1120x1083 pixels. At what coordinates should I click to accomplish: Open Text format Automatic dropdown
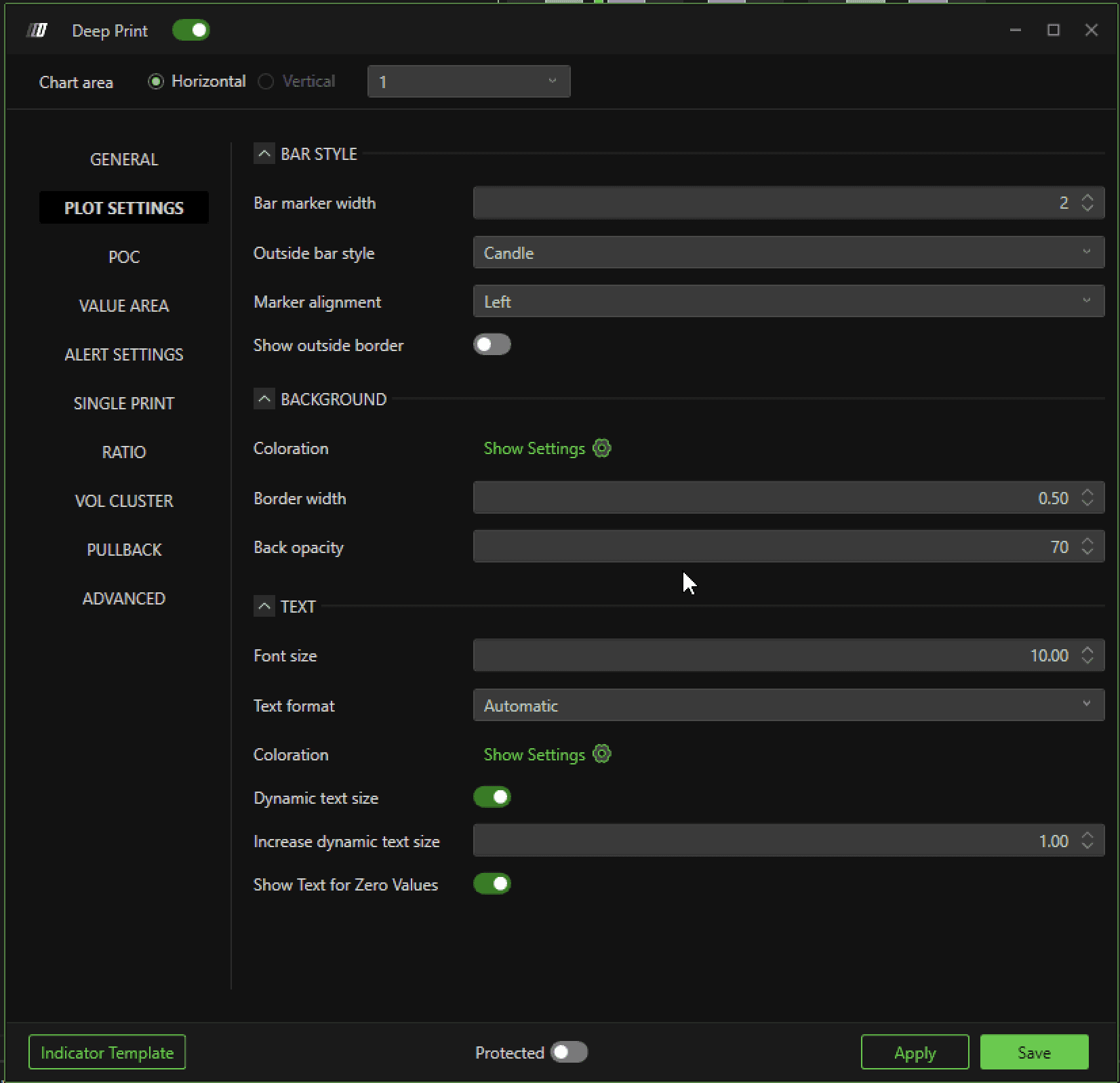tap(788, 706)
